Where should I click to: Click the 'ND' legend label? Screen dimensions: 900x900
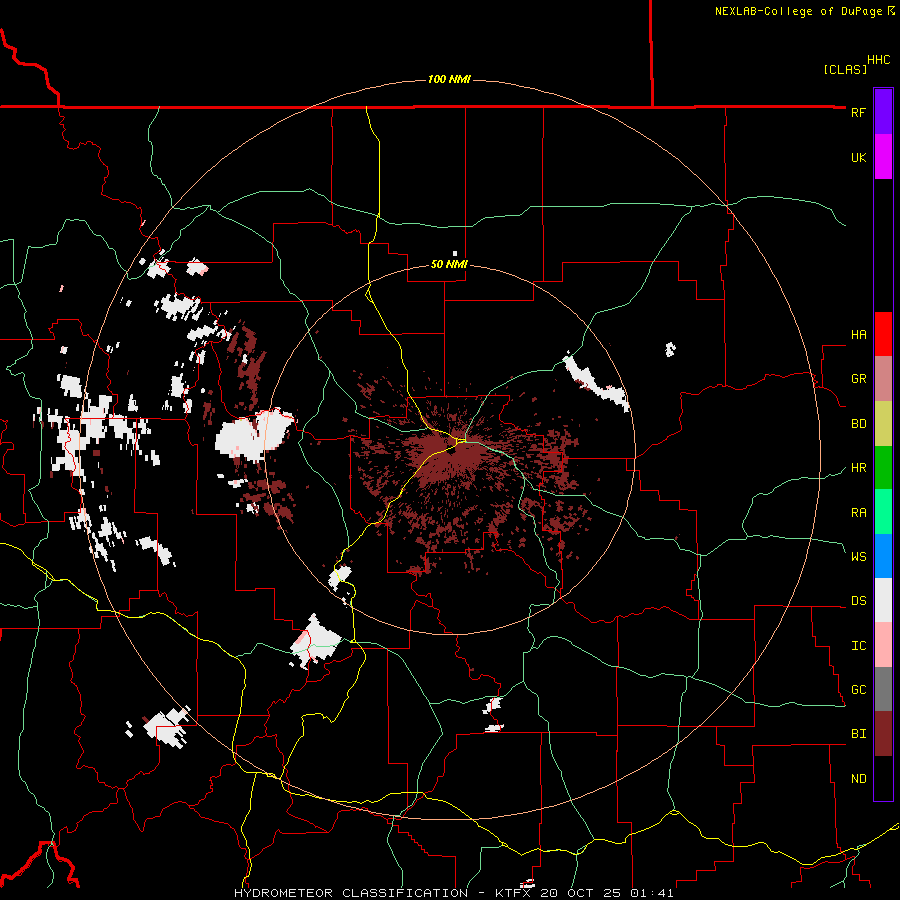(x=858, y=779)
